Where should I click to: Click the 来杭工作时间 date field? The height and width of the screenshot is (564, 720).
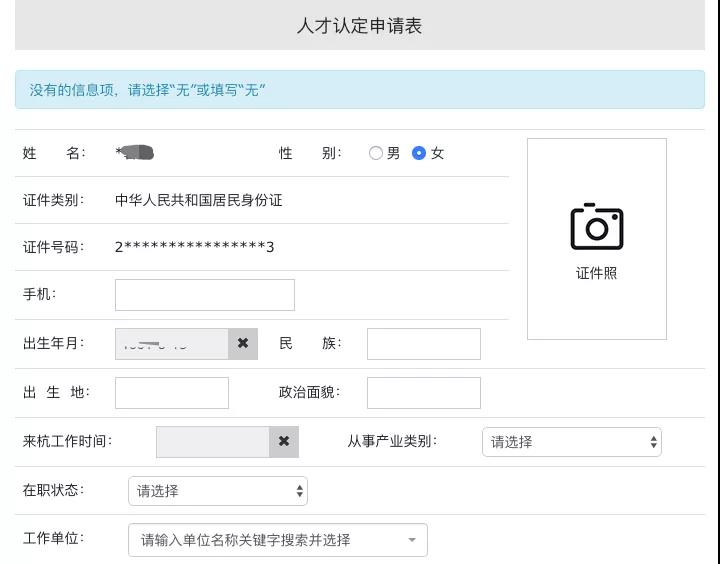tap(213, 442)
